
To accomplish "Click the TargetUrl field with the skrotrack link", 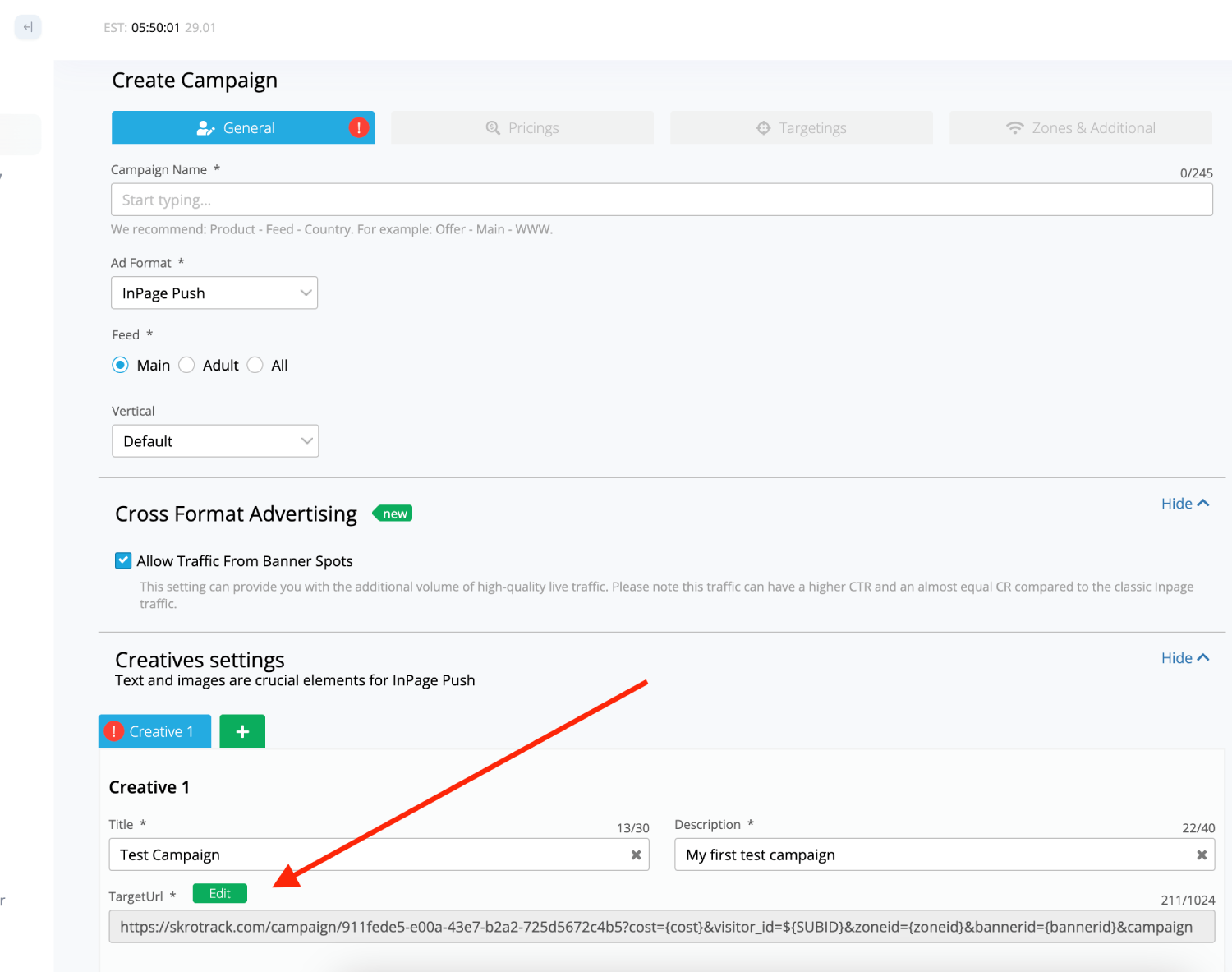I will (x=662, y=927).
